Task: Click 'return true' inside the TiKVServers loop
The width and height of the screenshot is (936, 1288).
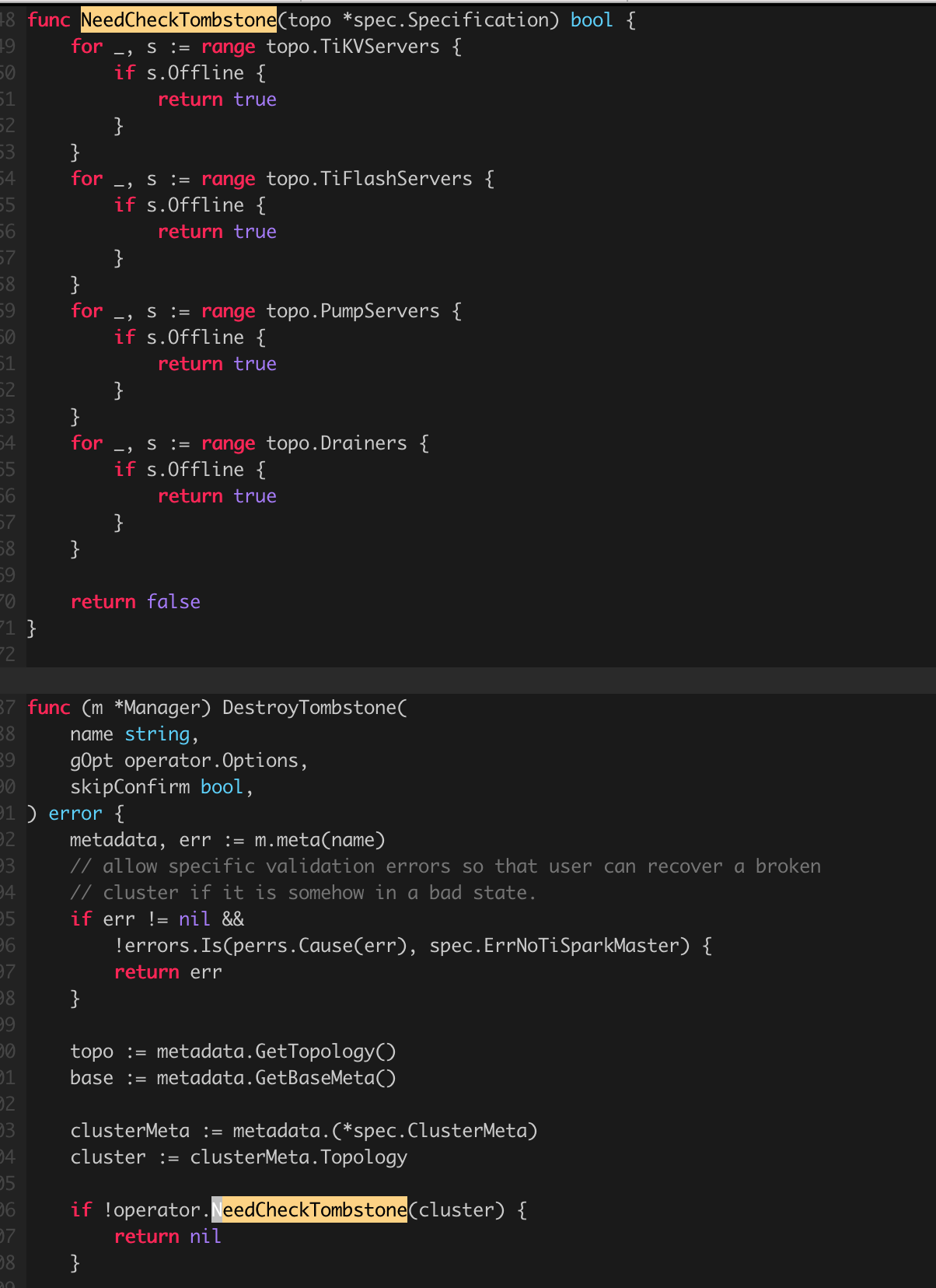Action: tap(217, 100)
